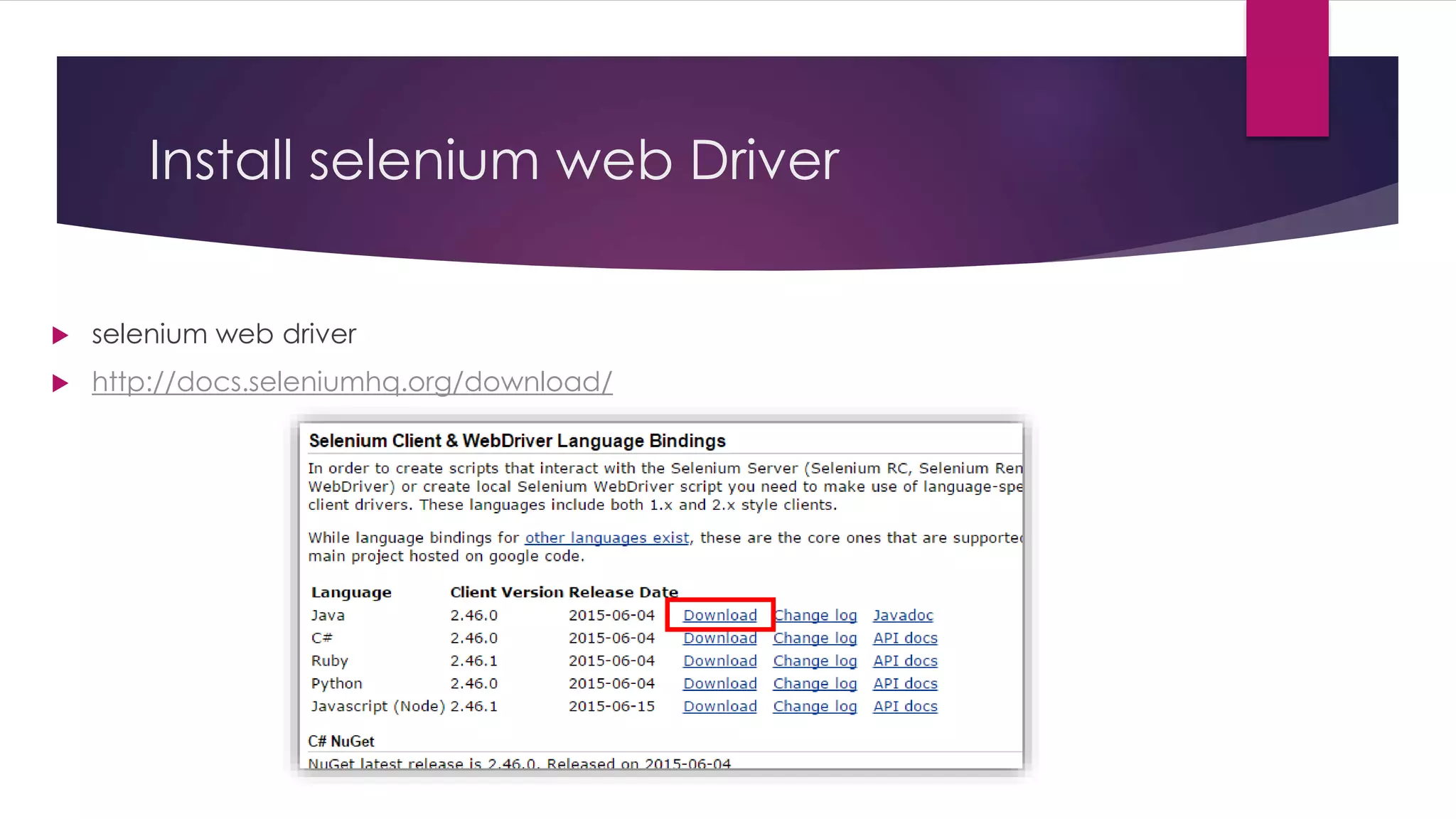
Task: Click the '2015-06-15' release date cell
Action: 611,706
